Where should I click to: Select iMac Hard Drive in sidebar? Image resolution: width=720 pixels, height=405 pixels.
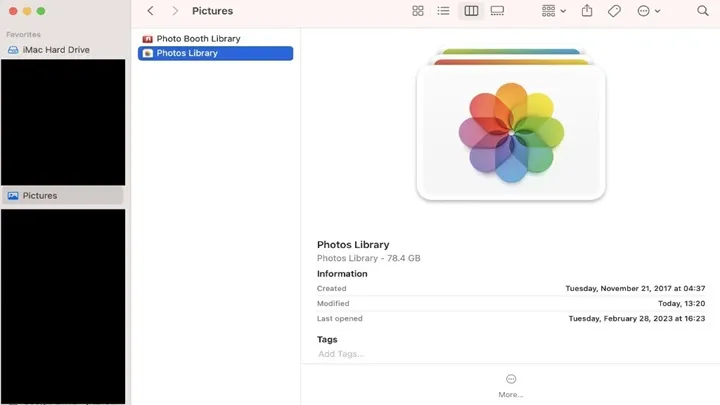click(x=56, y=49)
